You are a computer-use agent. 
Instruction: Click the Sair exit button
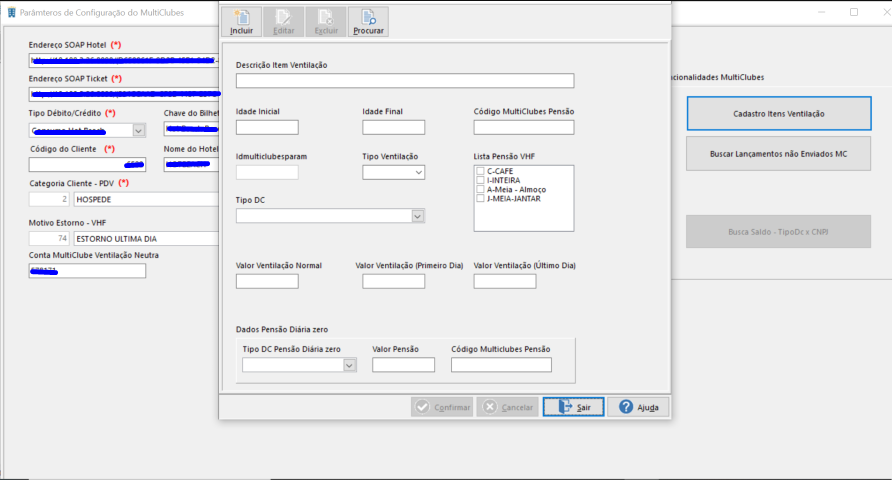click(573, 407)
